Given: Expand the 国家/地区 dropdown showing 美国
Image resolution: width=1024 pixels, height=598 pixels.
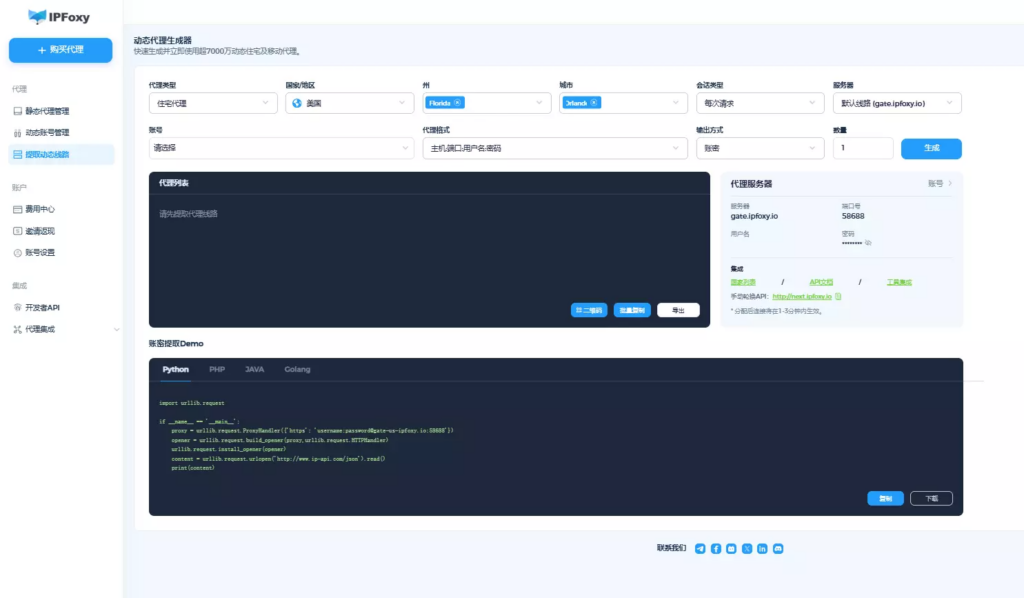Looking at the screenshot, I should pyautogui.click(x=349, y=103).
